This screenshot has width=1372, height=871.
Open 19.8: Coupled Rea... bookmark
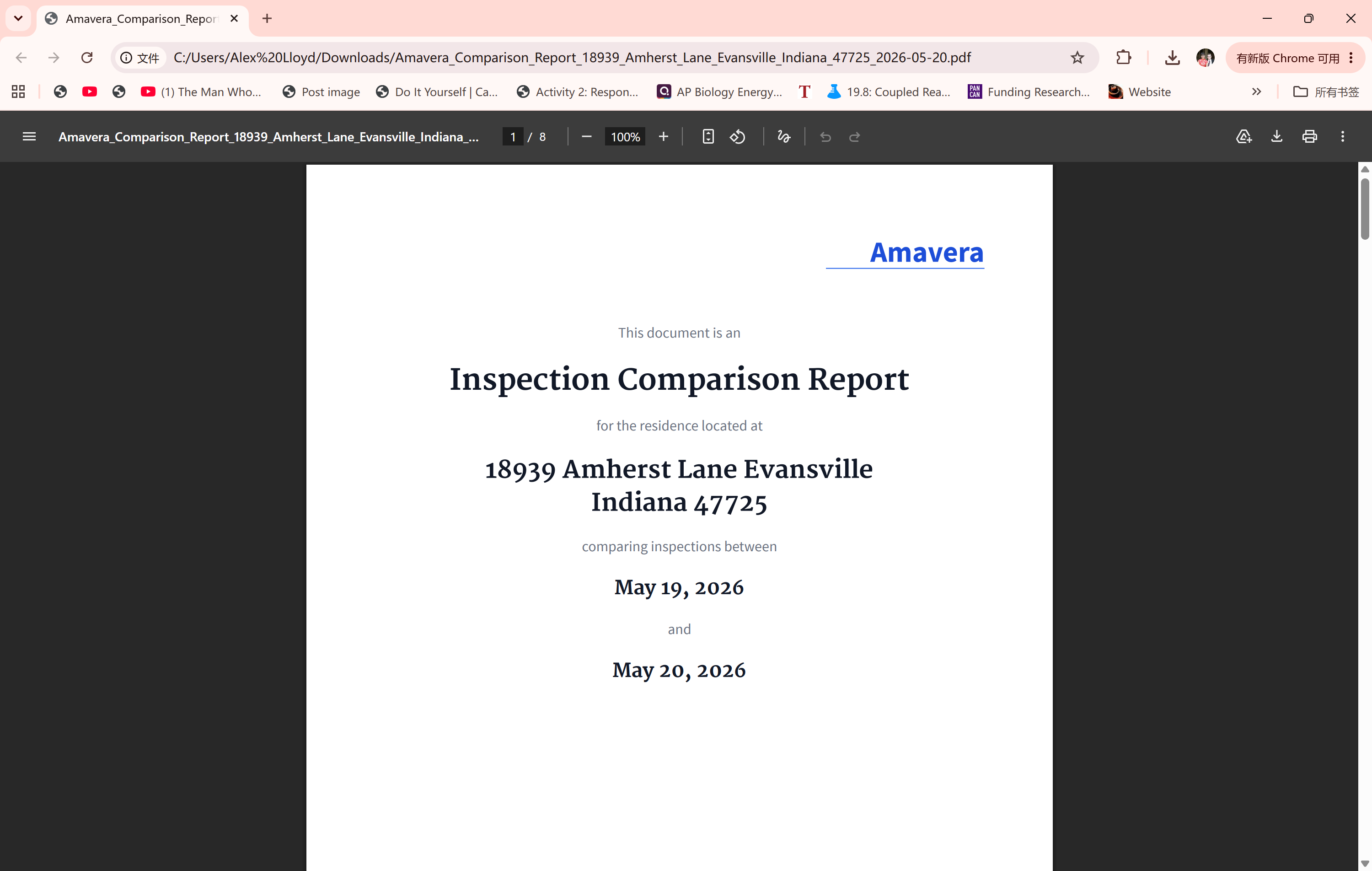point(889,92)
